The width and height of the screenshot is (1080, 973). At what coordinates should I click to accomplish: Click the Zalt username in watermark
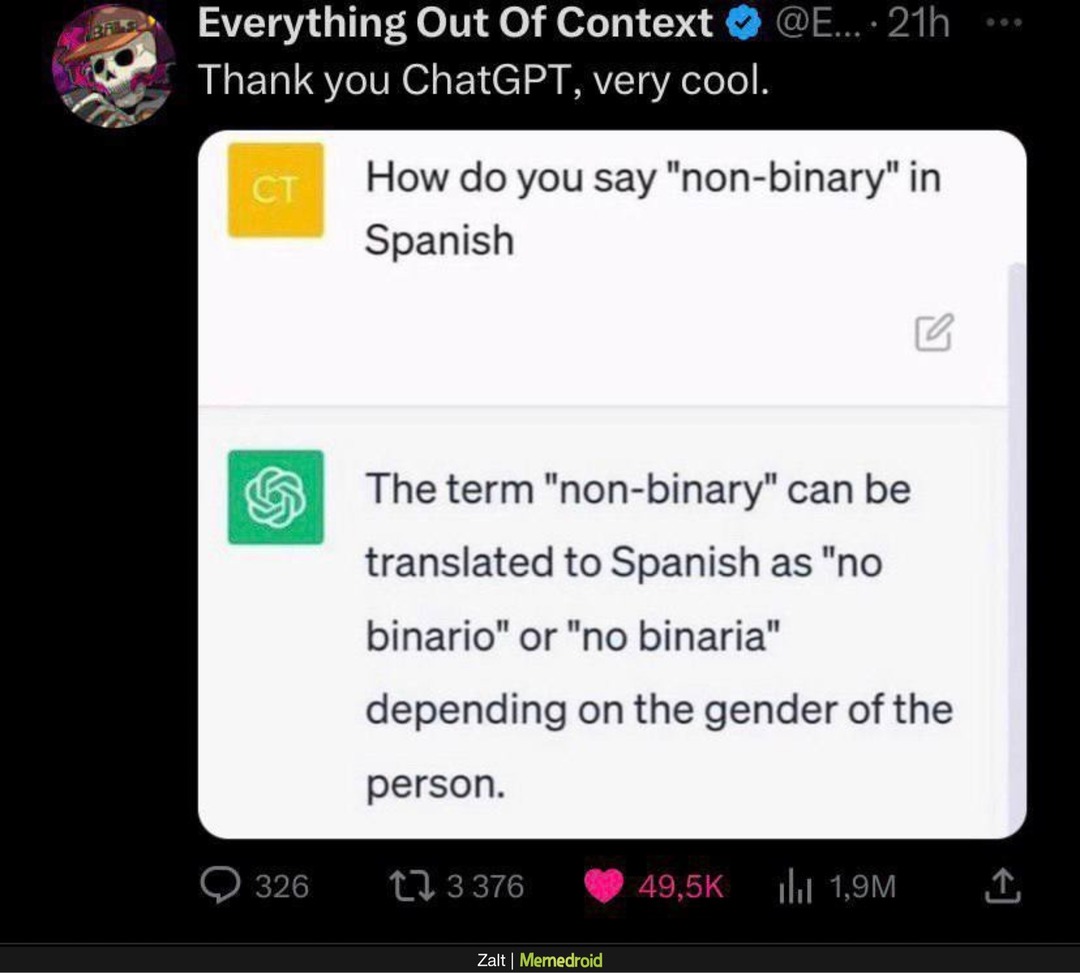pyautogui.click(x=490, y=960)
